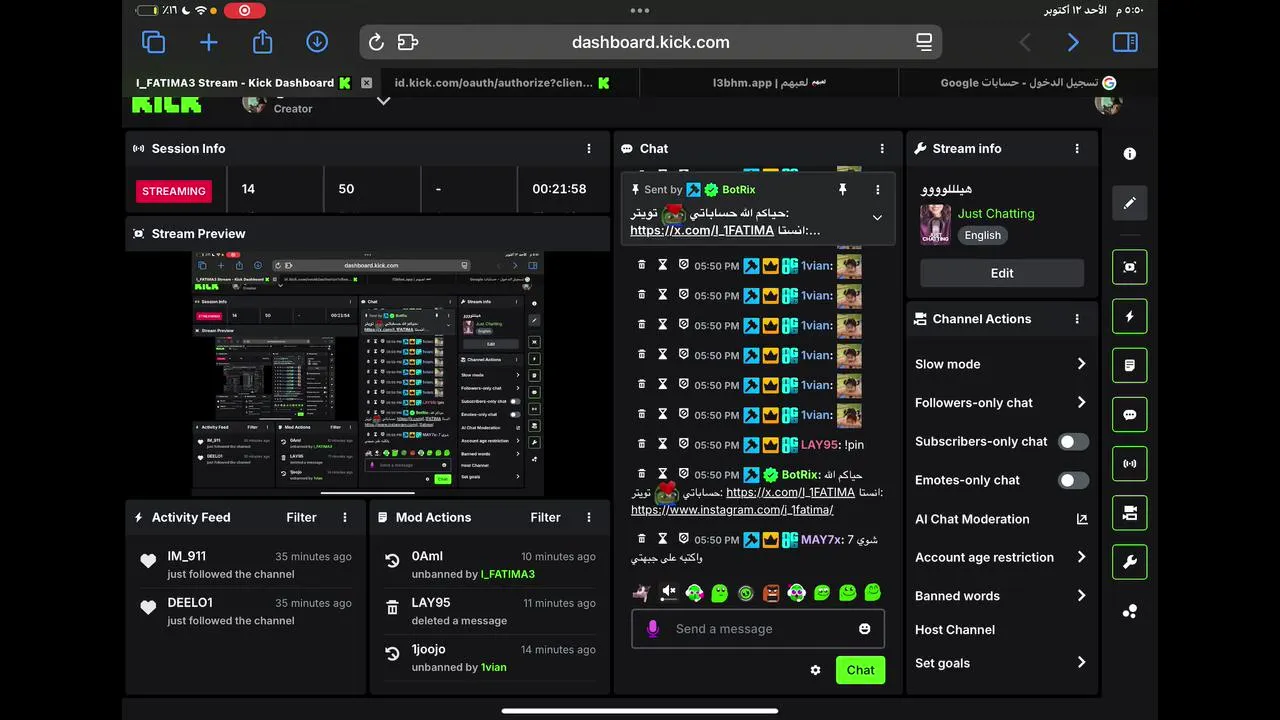Screen dimensions: 1280x720
Task: Timeout LAY95 using the hourglass icon
Action: pos(662,444)
